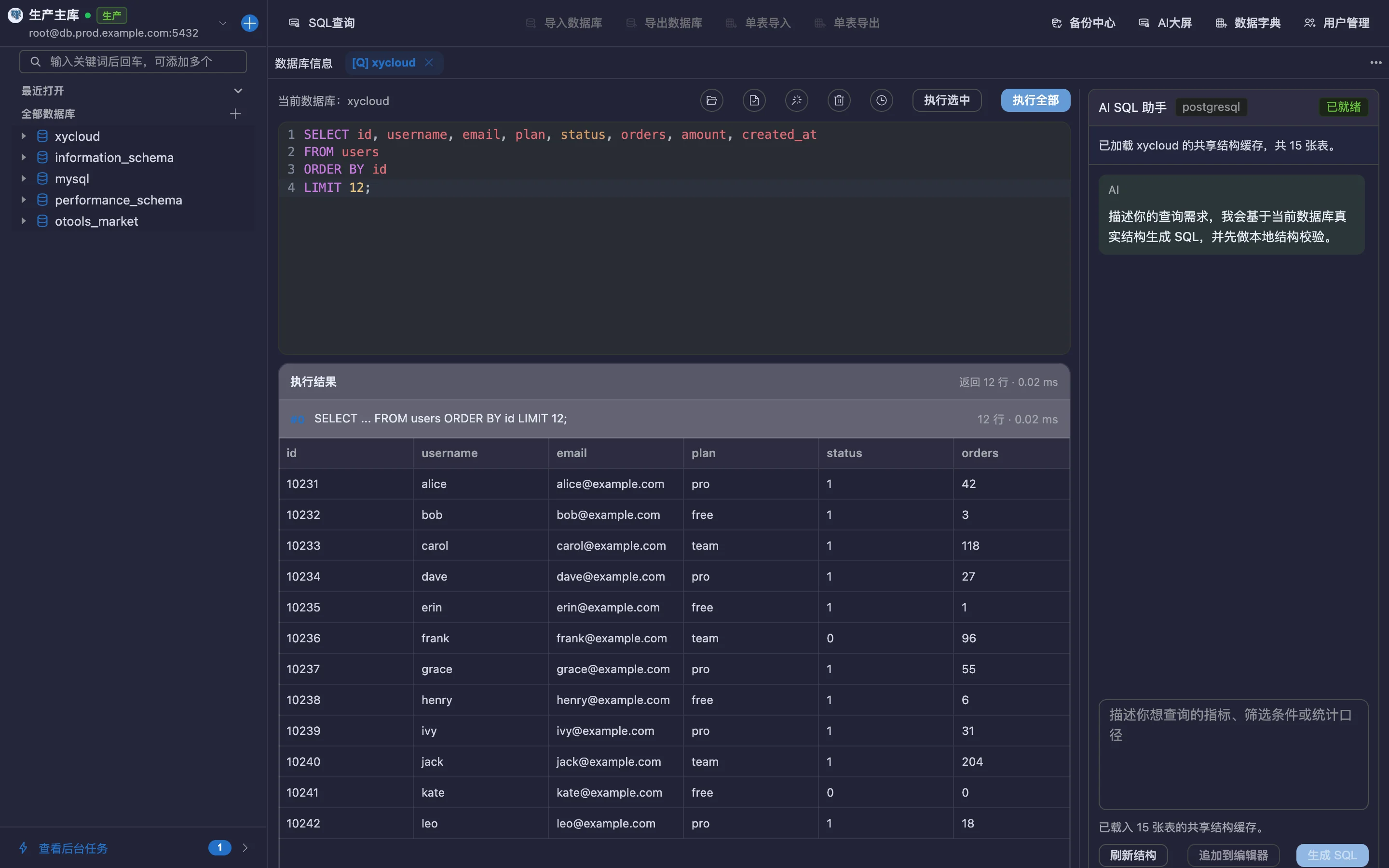Select the otools_market database row

pos(133,221)
